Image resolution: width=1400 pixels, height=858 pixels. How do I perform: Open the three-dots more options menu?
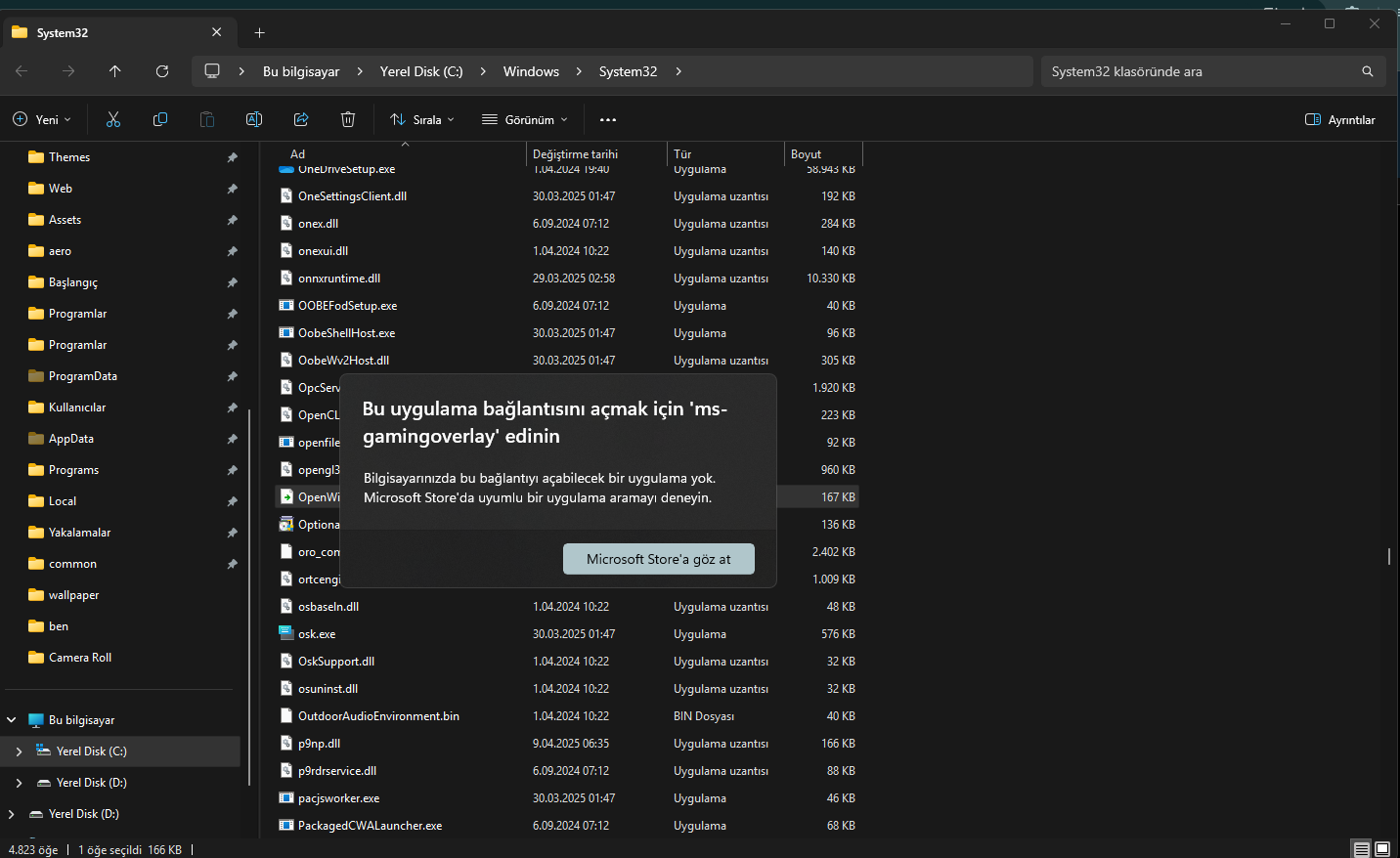608,120
